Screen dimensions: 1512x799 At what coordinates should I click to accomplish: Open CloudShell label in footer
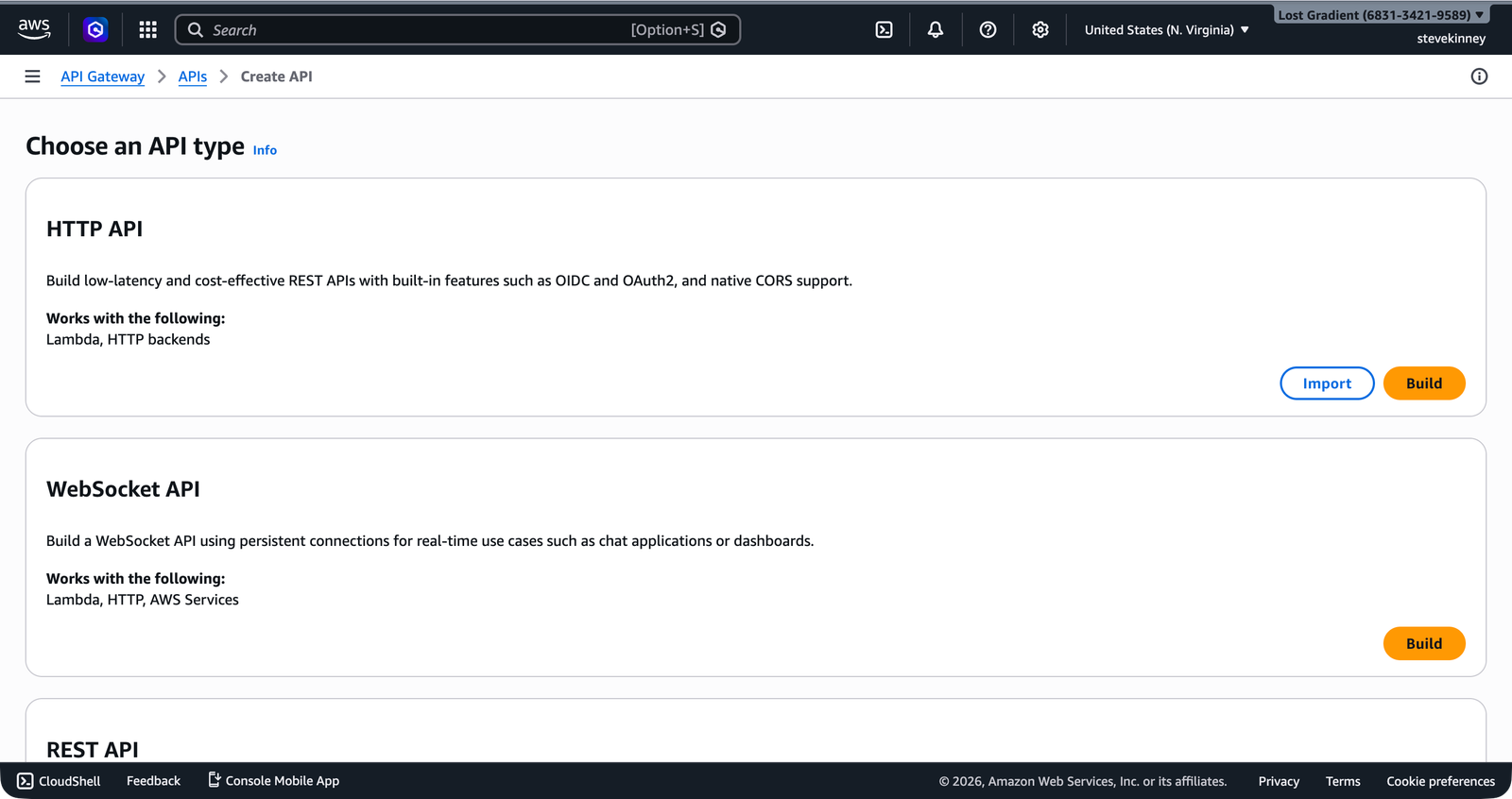pyautogui.click(x=70, y=781)
